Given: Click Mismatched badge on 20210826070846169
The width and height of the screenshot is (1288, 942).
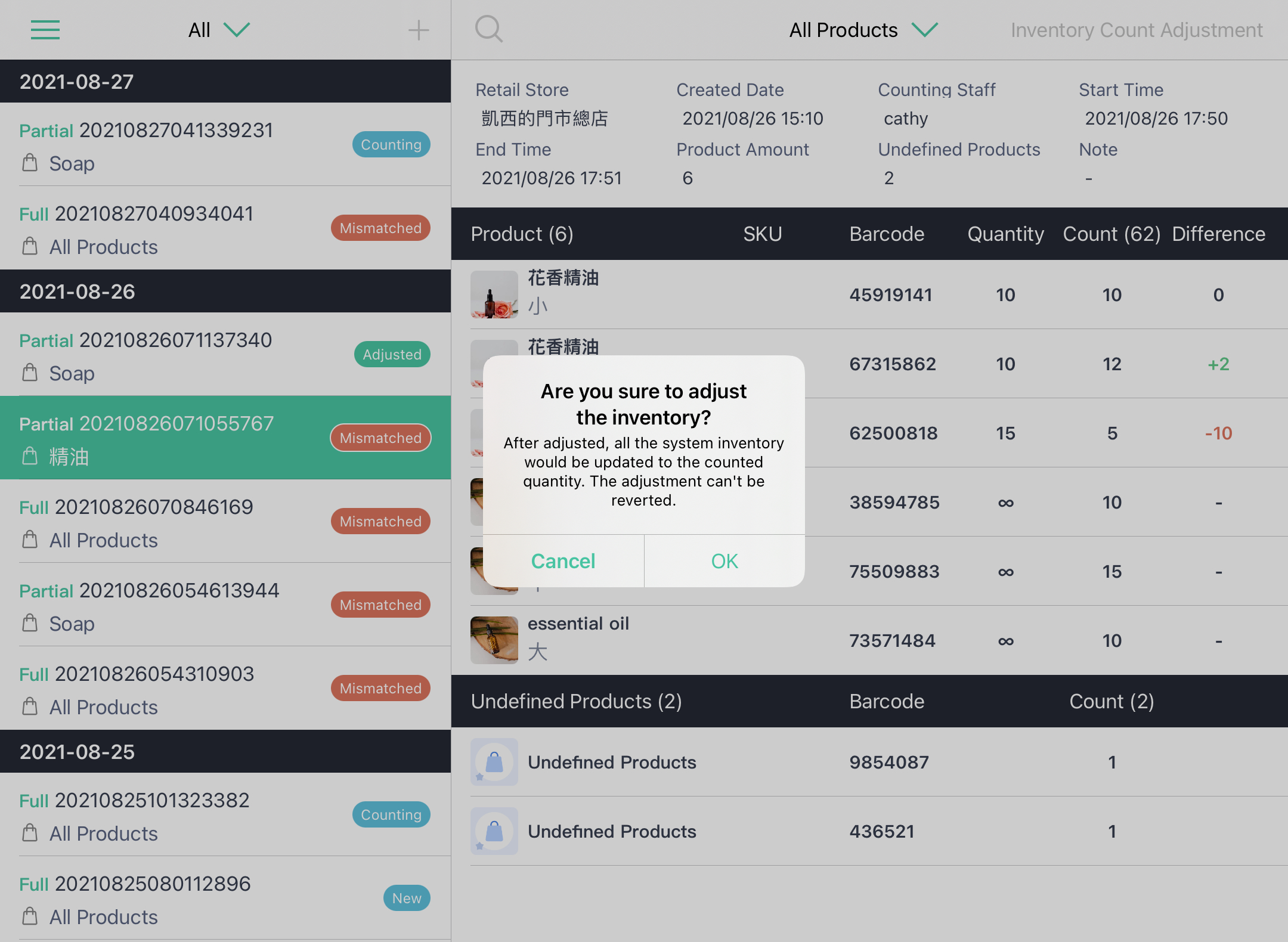Looking at the screenshot, I should (x=380, y=521).
